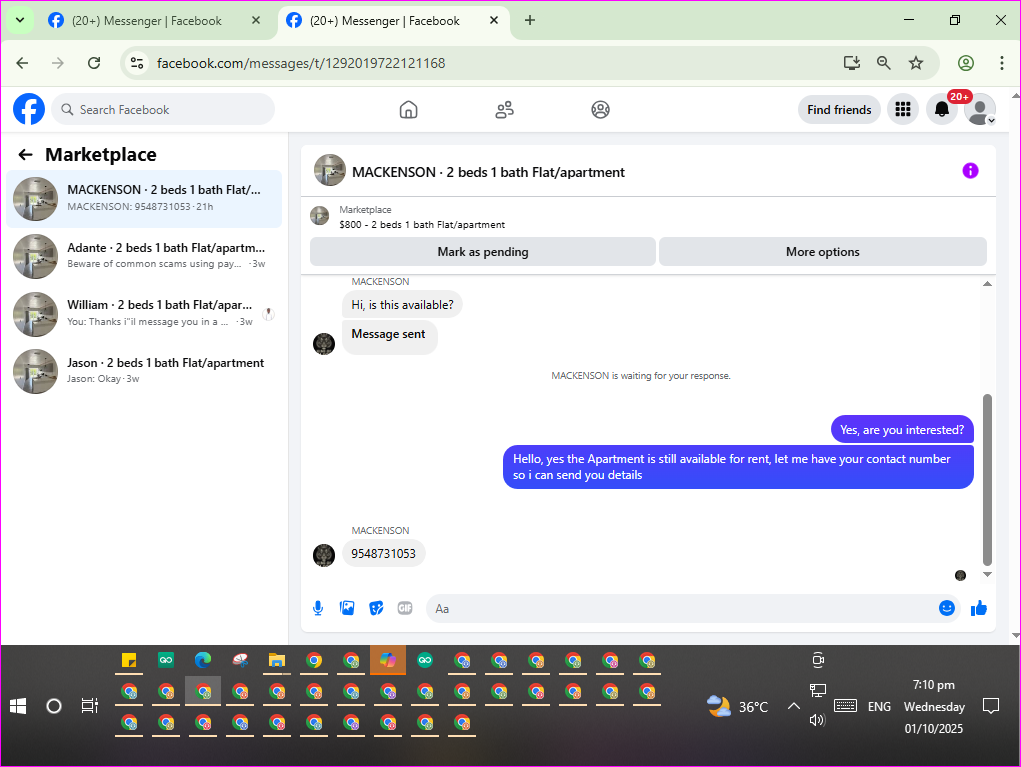Open a new browser tab
The image size is (1021, 767).
[530, 20]
